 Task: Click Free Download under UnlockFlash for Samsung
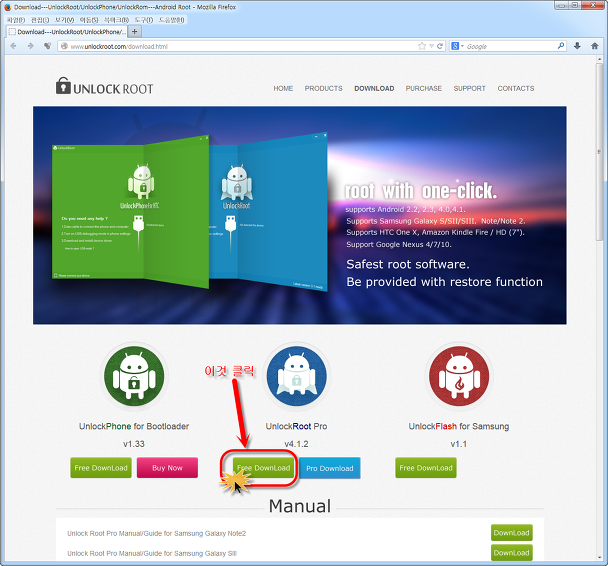[426, 468]
